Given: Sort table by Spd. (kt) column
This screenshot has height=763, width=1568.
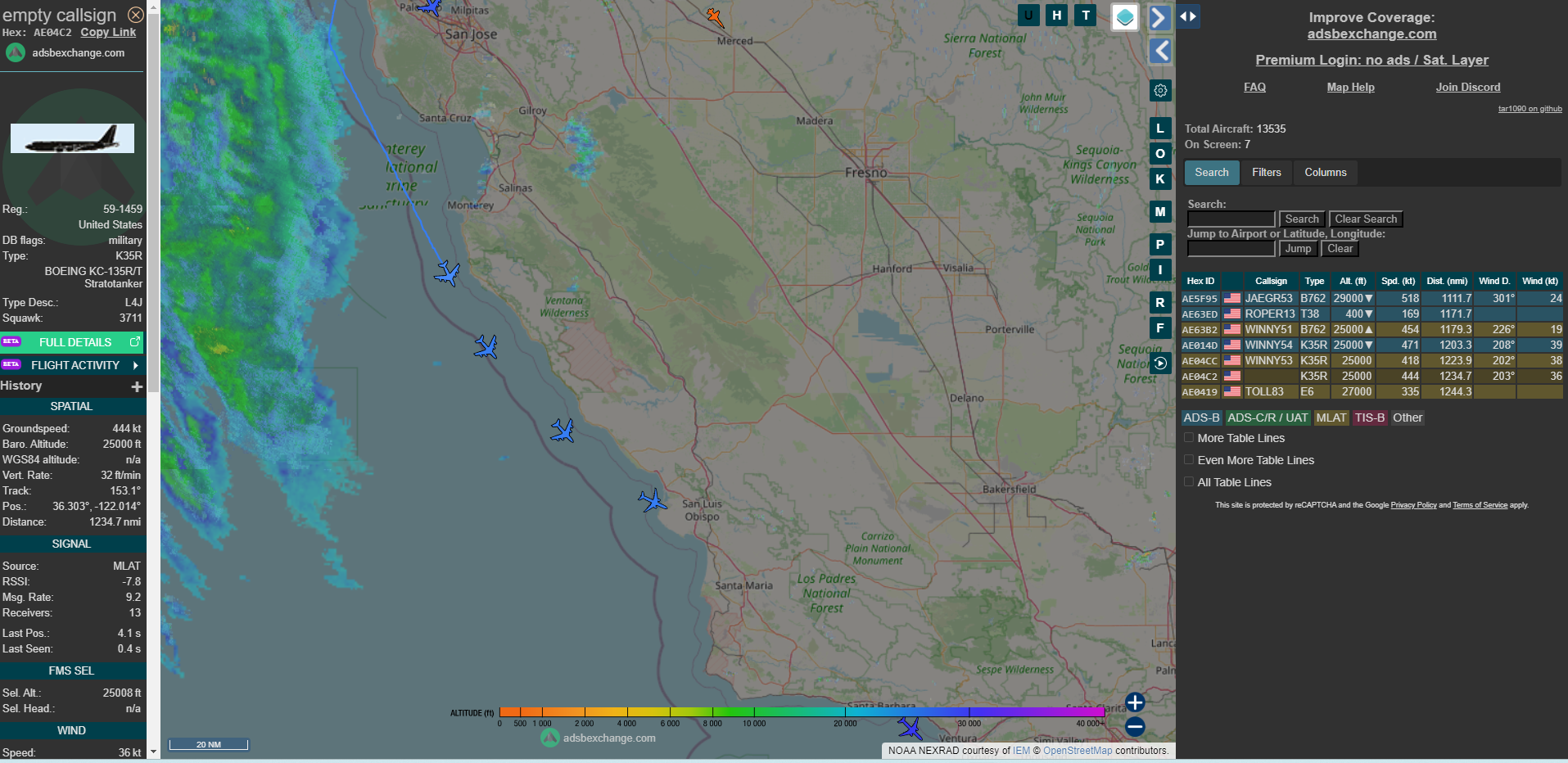Looking at the screenshot, I should [1398, 281].
